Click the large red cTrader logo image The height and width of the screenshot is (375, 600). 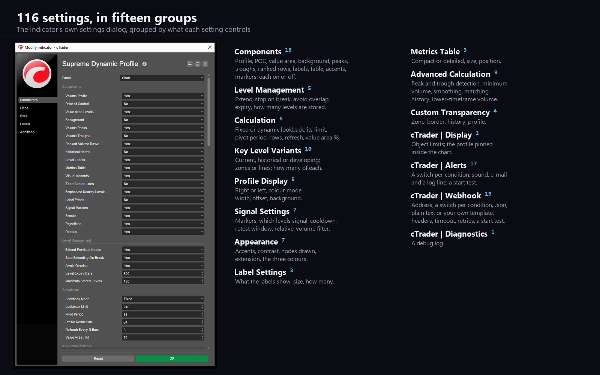point(36,73)
